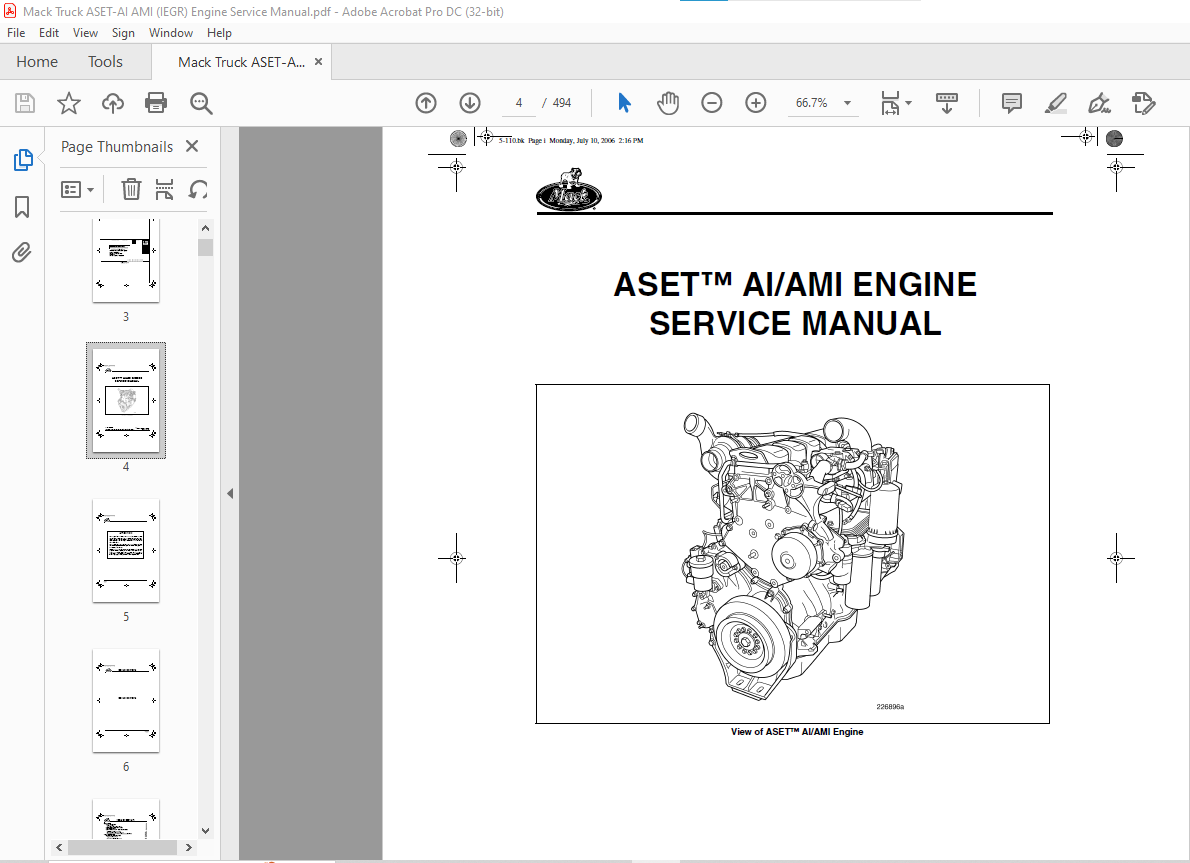The height and width of the screenshot is (863, 1190).
Task: Select page 4 thumbnail
Action: 126,400
